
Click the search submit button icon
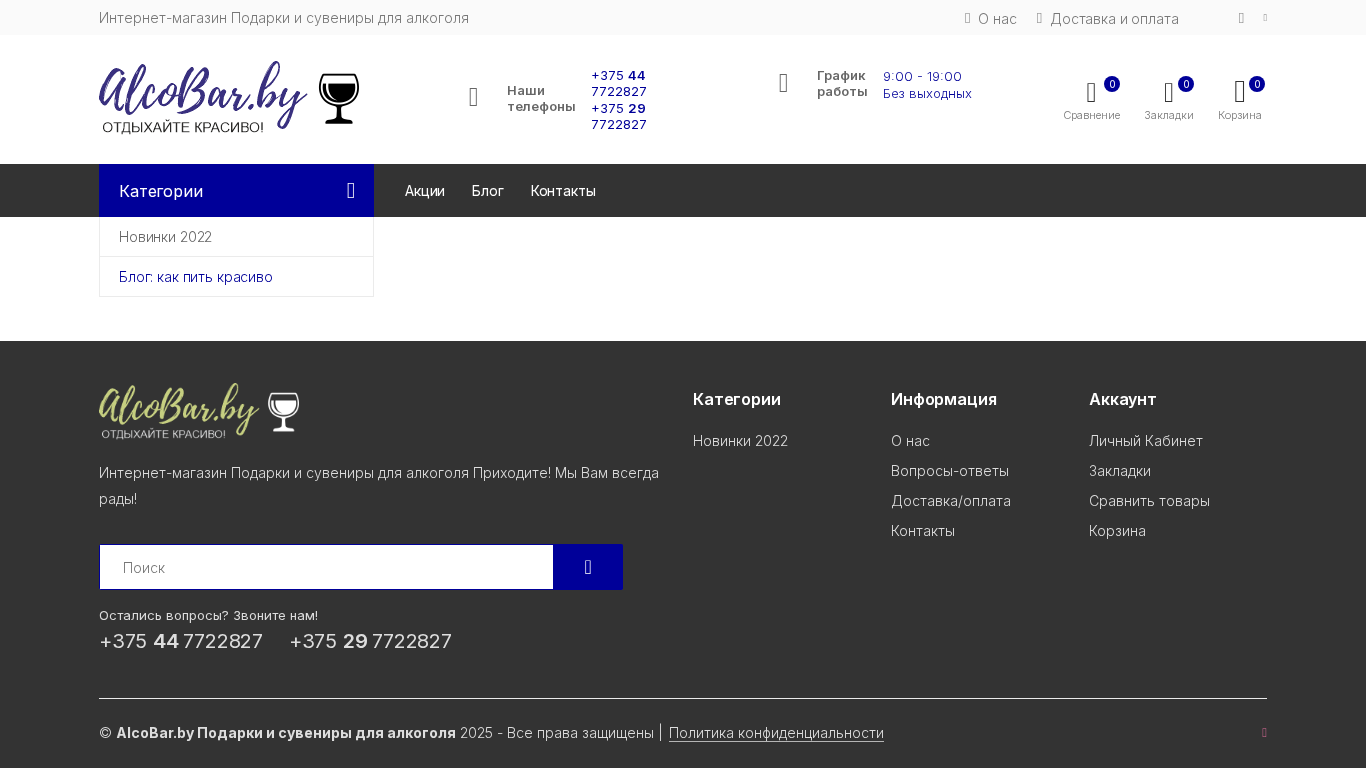[588, 567]
